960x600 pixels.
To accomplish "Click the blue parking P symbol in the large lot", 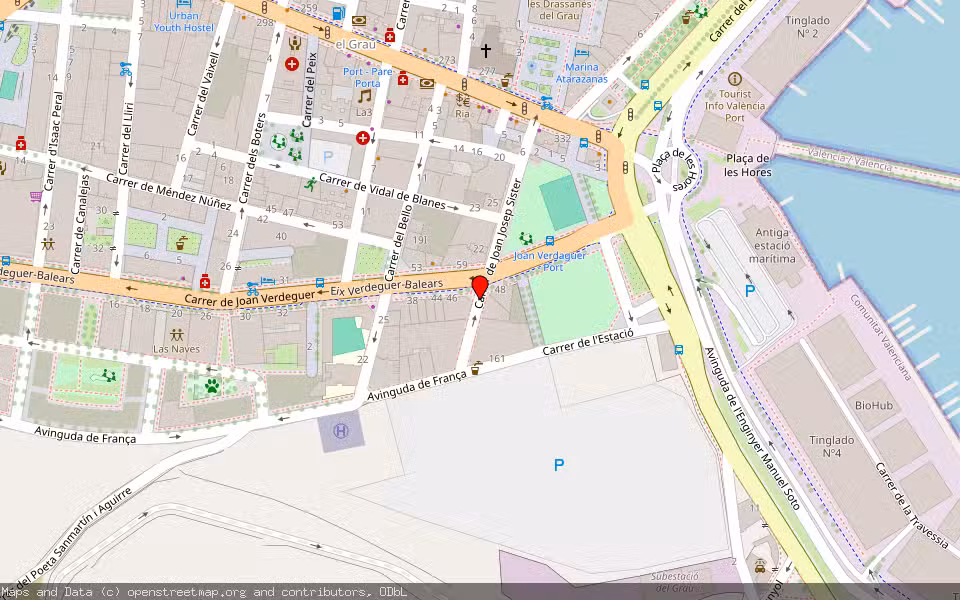I will (558, 463).
